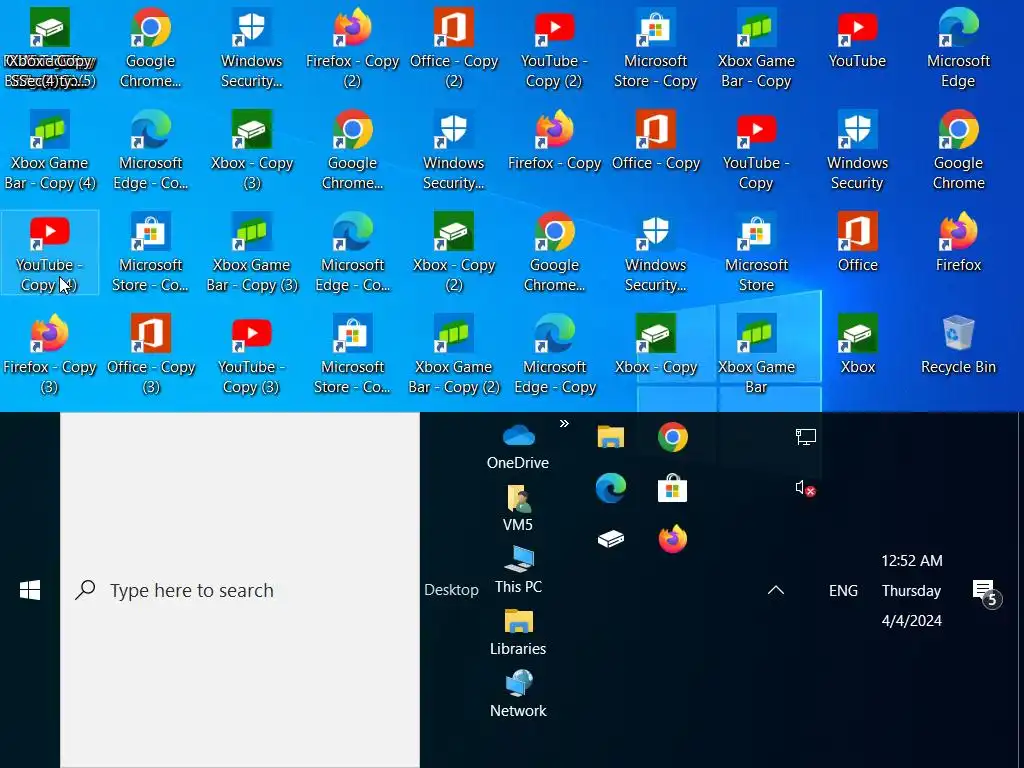Open Network from the taskbar toolbar

click(x=518, y=695)
